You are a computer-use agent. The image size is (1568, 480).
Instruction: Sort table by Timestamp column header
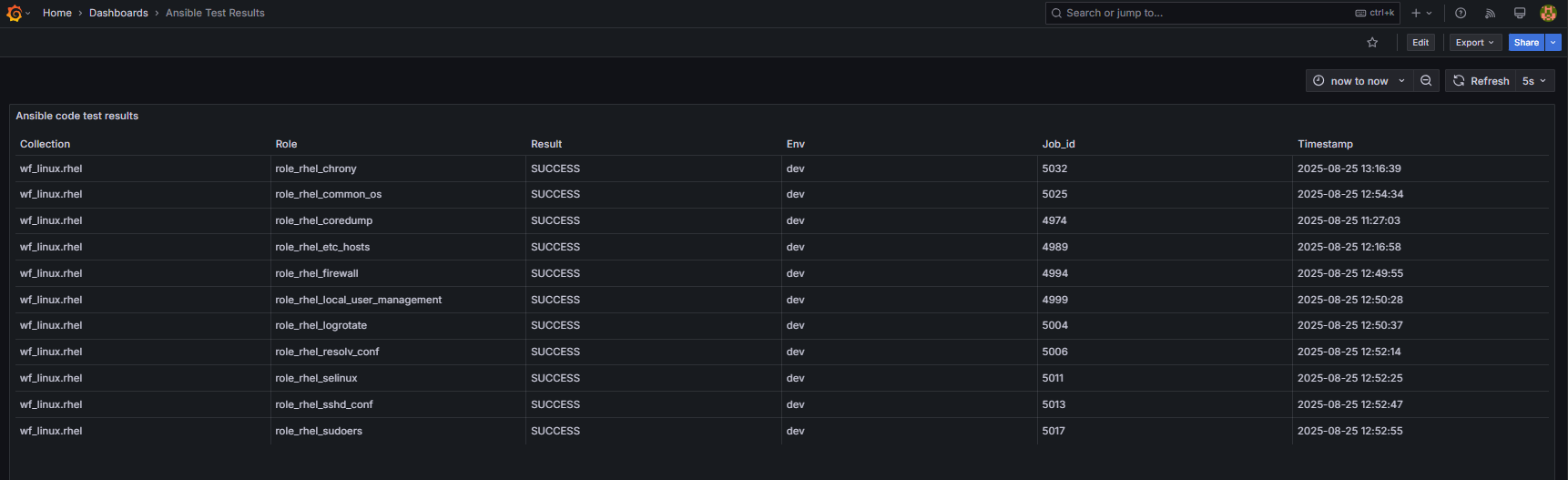1325,144
